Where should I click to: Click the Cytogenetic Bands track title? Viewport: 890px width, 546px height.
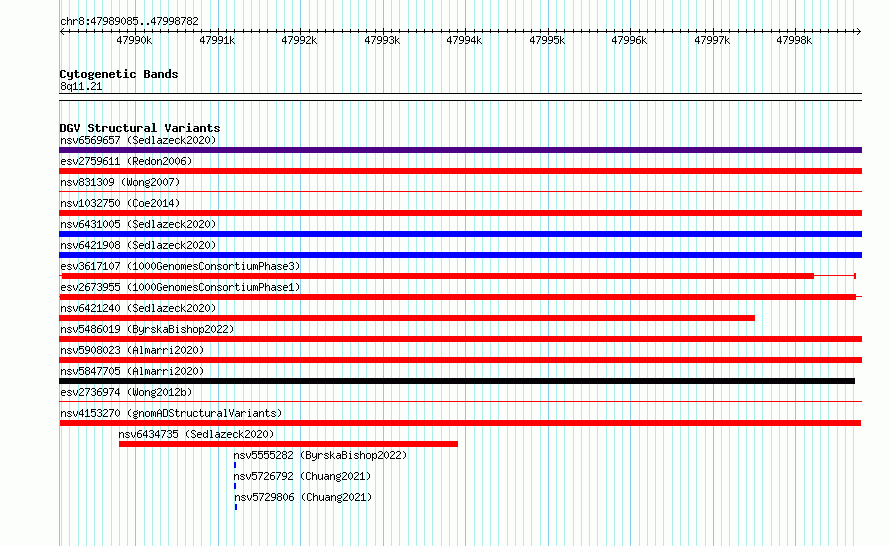(119, 74)
